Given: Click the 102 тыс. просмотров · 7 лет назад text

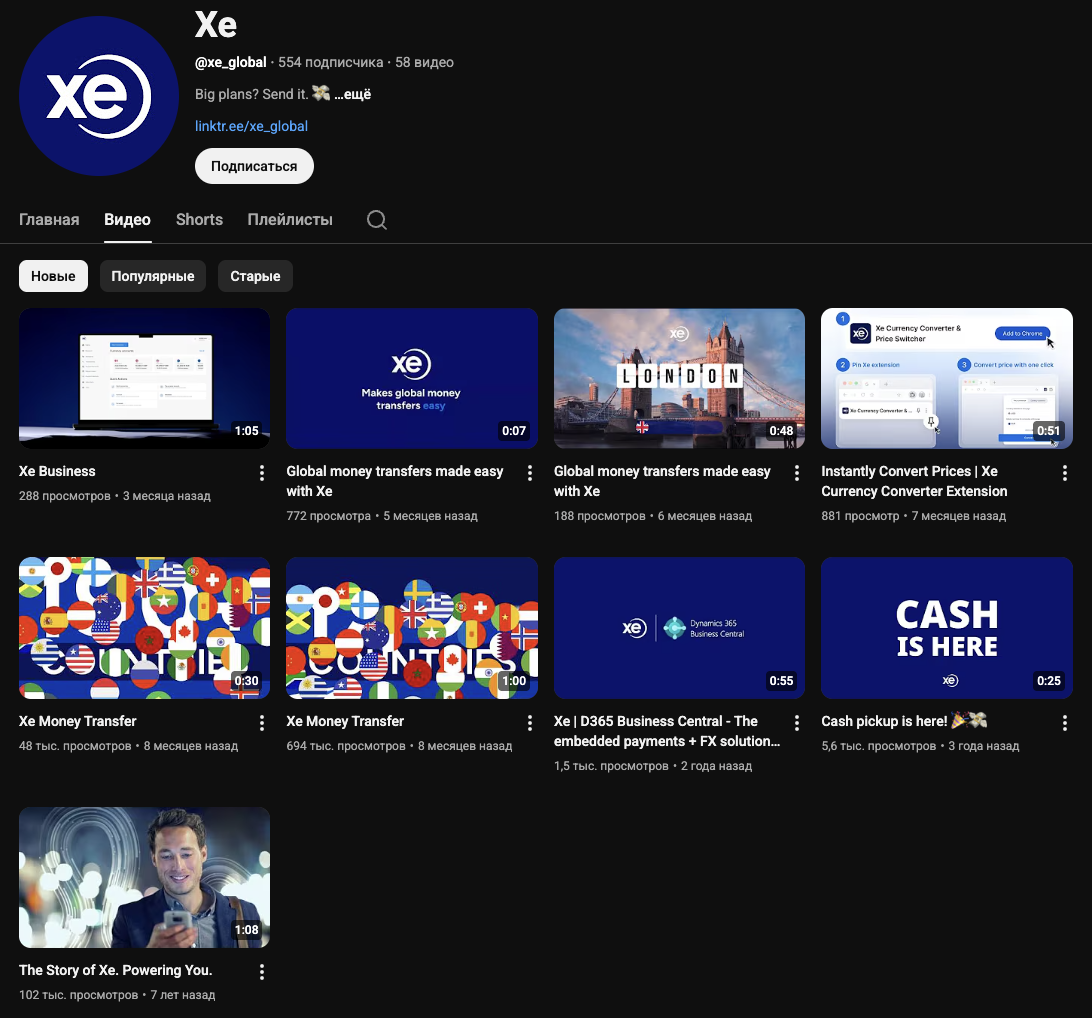Looking at the screenshot, I should click(117, 994).
